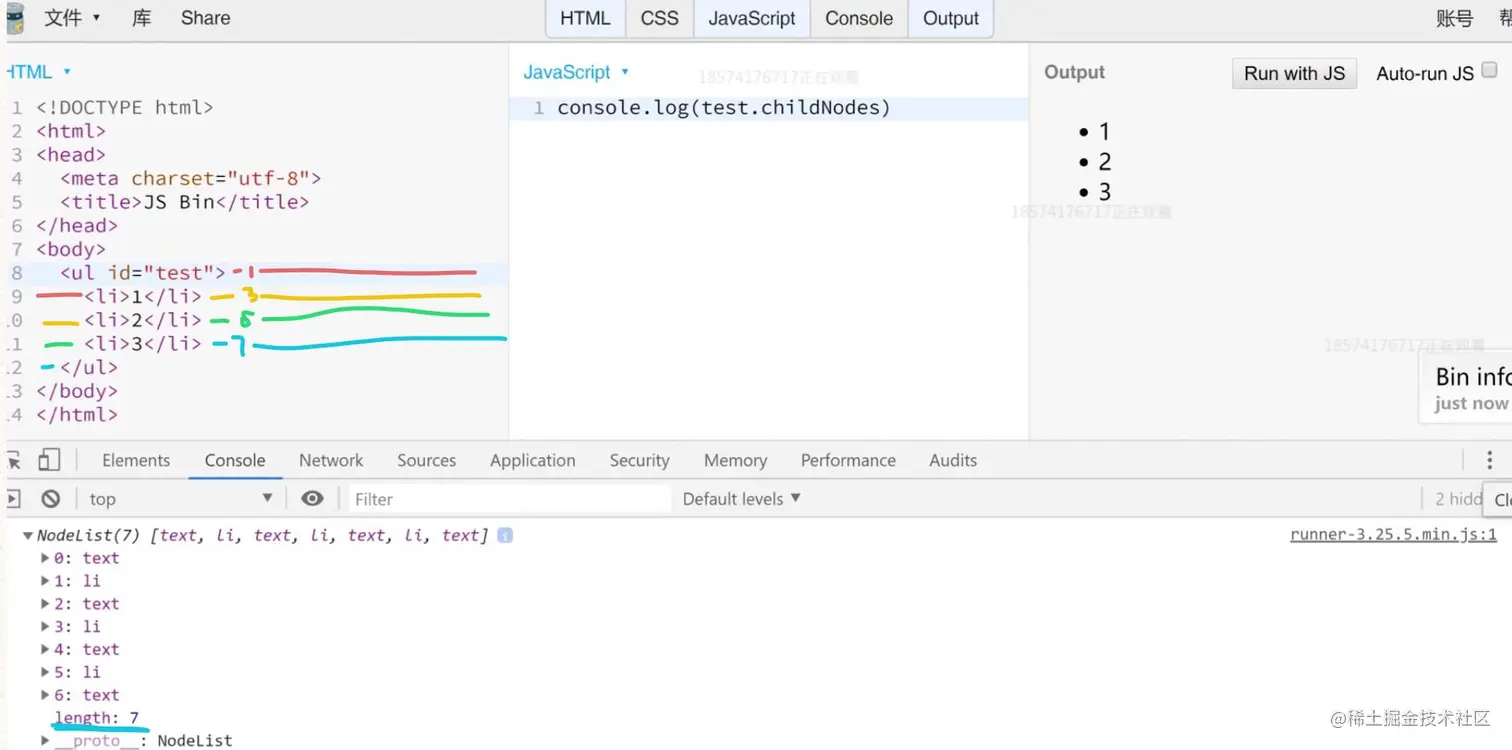1512x750 pixels.
Task: Click the length: 7 property
Action: [x=97, y=718]
